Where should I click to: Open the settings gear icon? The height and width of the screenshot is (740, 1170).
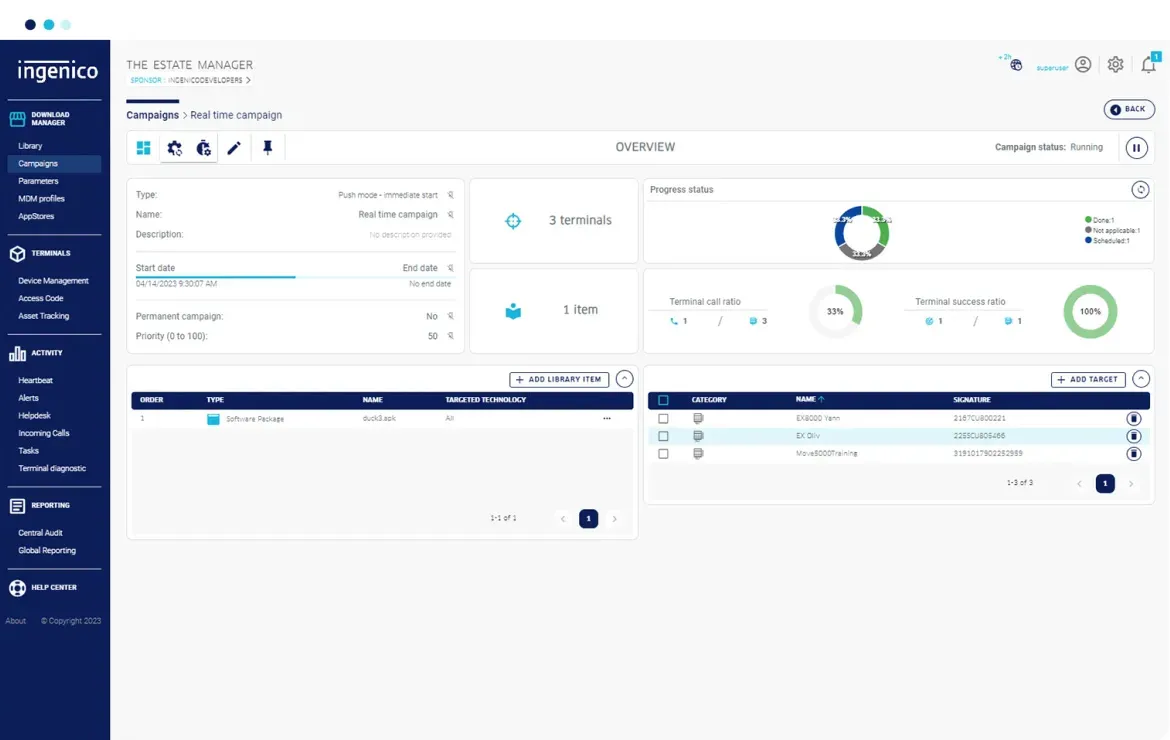(1115, 65)
